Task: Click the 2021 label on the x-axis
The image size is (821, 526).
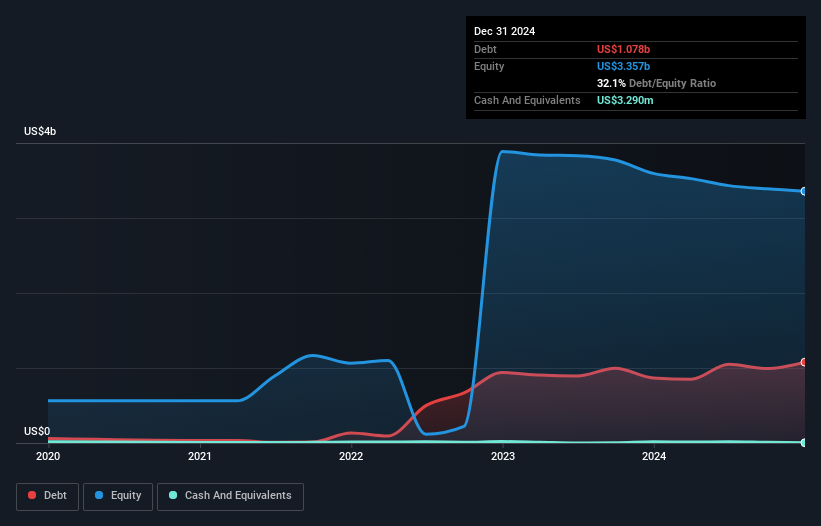Action: click(x=199, y=456)
